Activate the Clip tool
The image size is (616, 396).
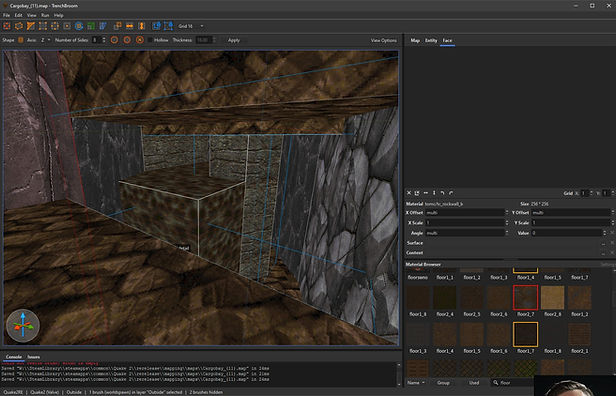point(31,26)
